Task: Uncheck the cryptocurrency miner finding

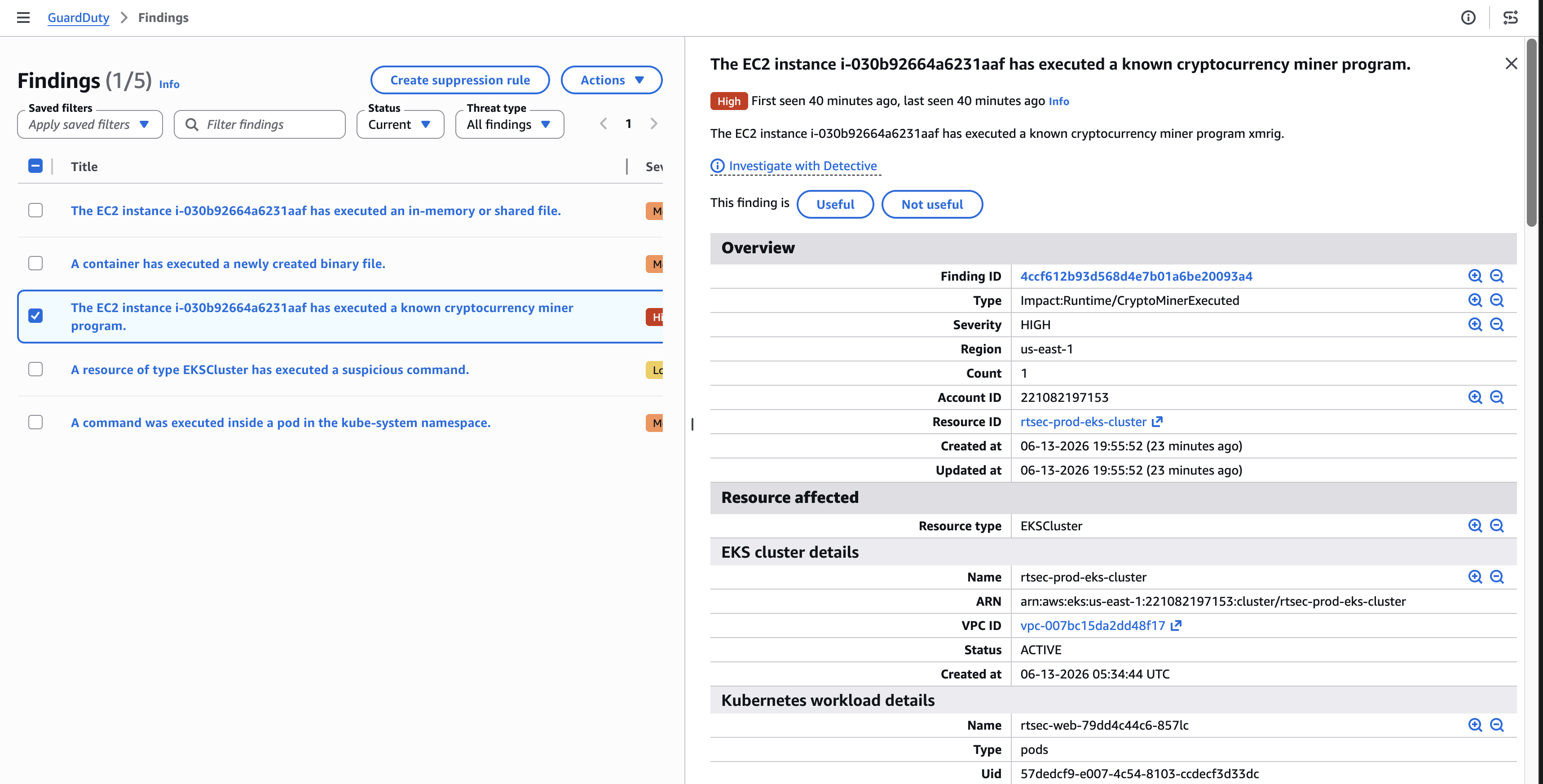Action: point(35,316)
